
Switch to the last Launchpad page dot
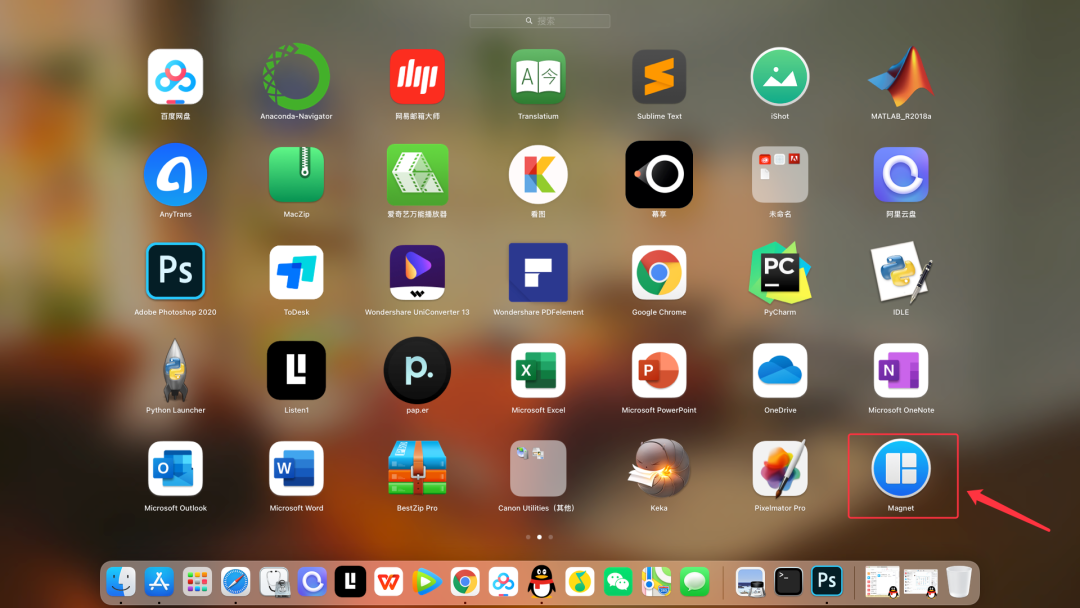click(x=550, y=537)
